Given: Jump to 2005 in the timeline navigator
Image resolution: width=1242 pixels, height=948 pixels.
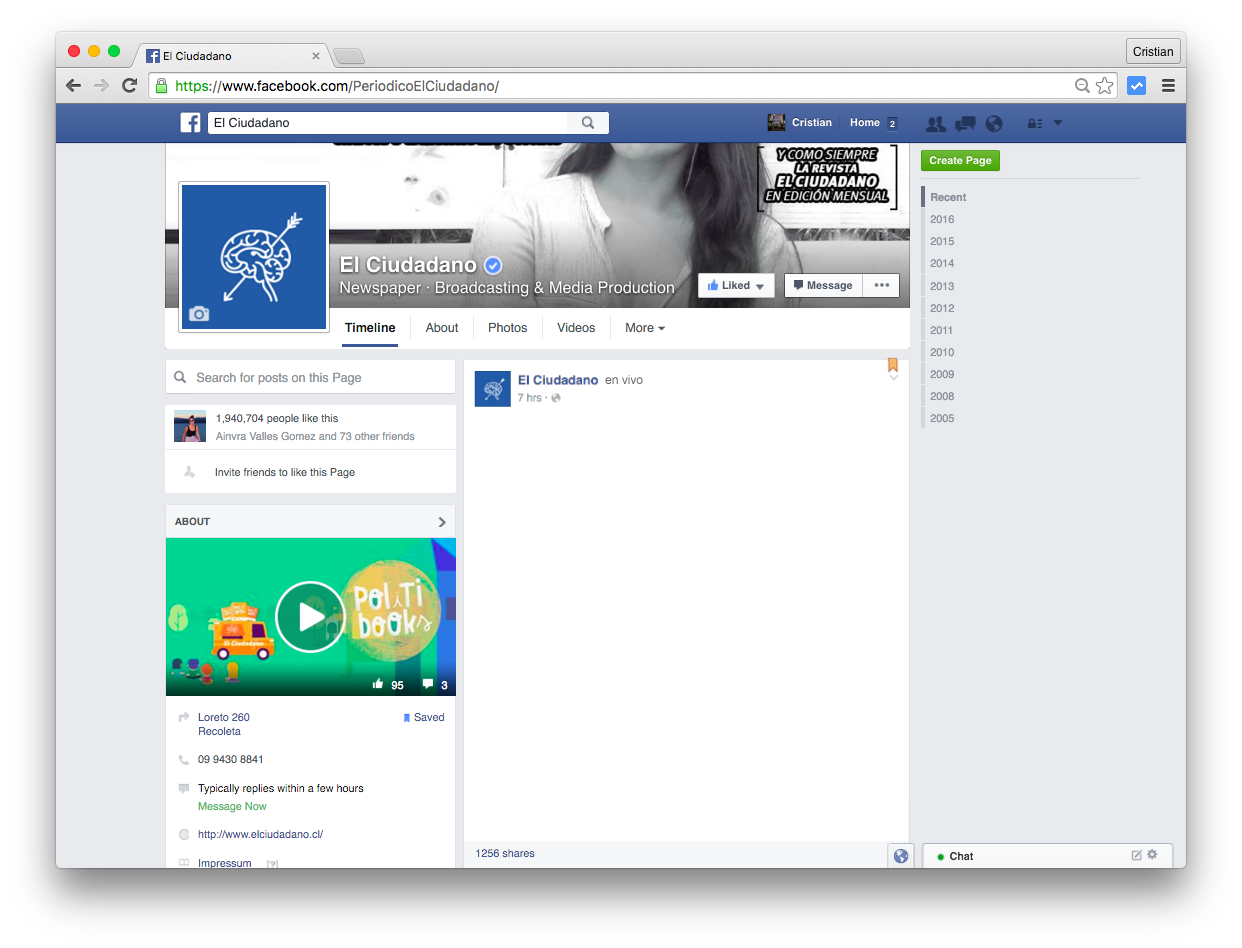Looking at the screenshot, I should (x=942, y=418).
